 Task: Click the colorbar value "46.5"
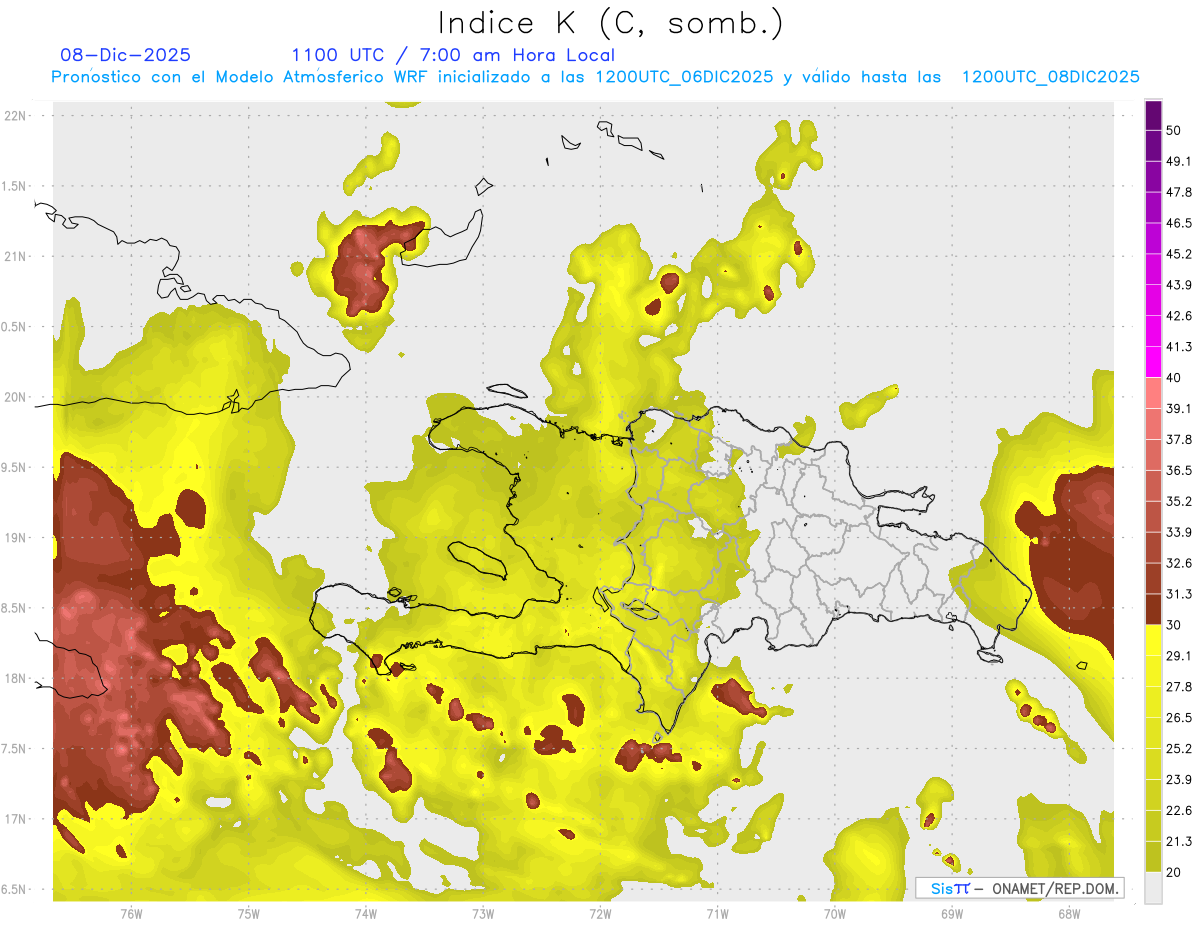(1179, 223)
